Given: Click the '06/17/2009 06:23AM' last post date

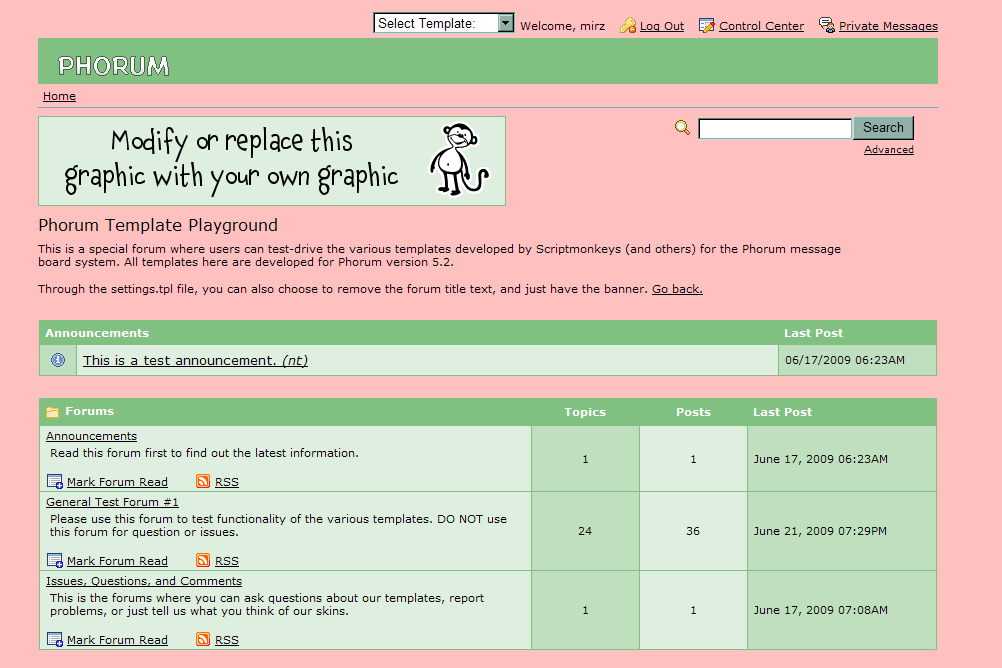Looking at the screenshot, I should pyautogui.click(x=845, y=360).
